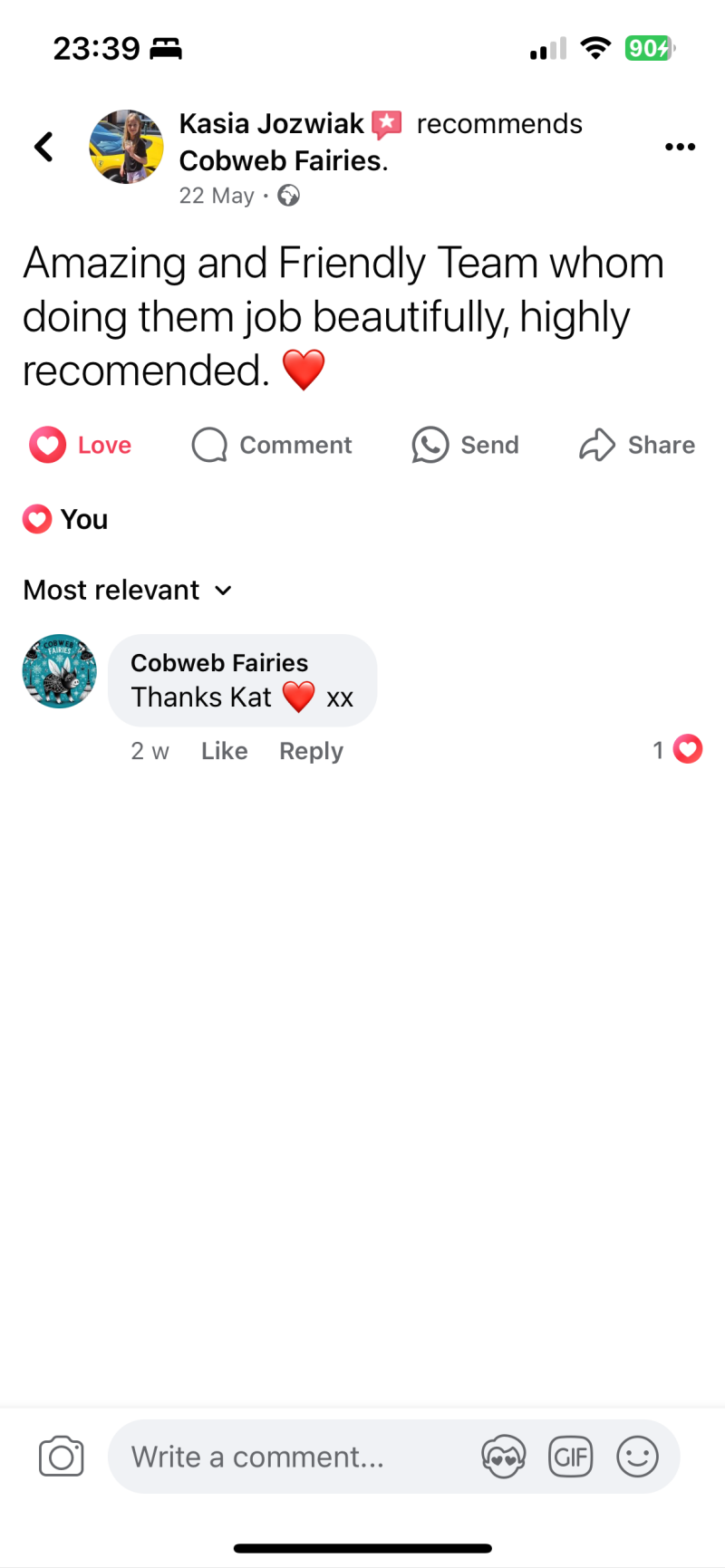Tap the camera icon beside comment box
The image size is (725, 1568).
point(62,1457)
